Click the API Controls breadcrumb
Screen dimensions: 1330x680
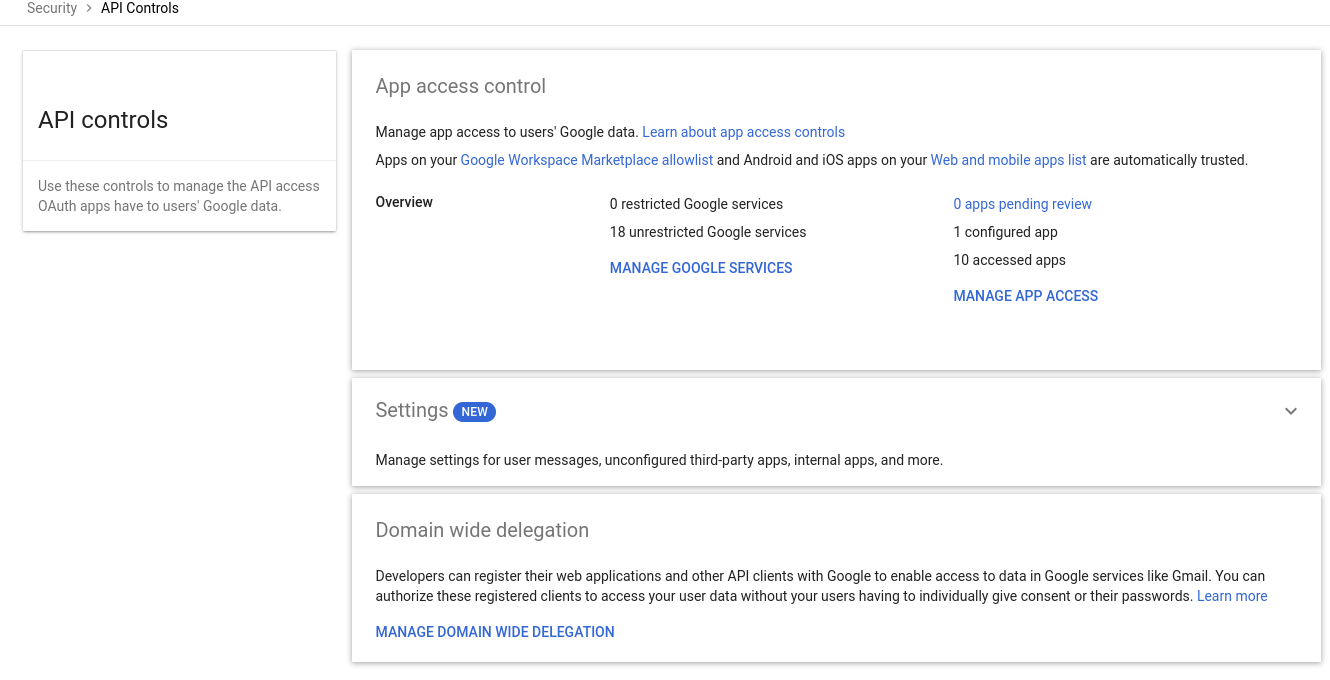(140, 8)
